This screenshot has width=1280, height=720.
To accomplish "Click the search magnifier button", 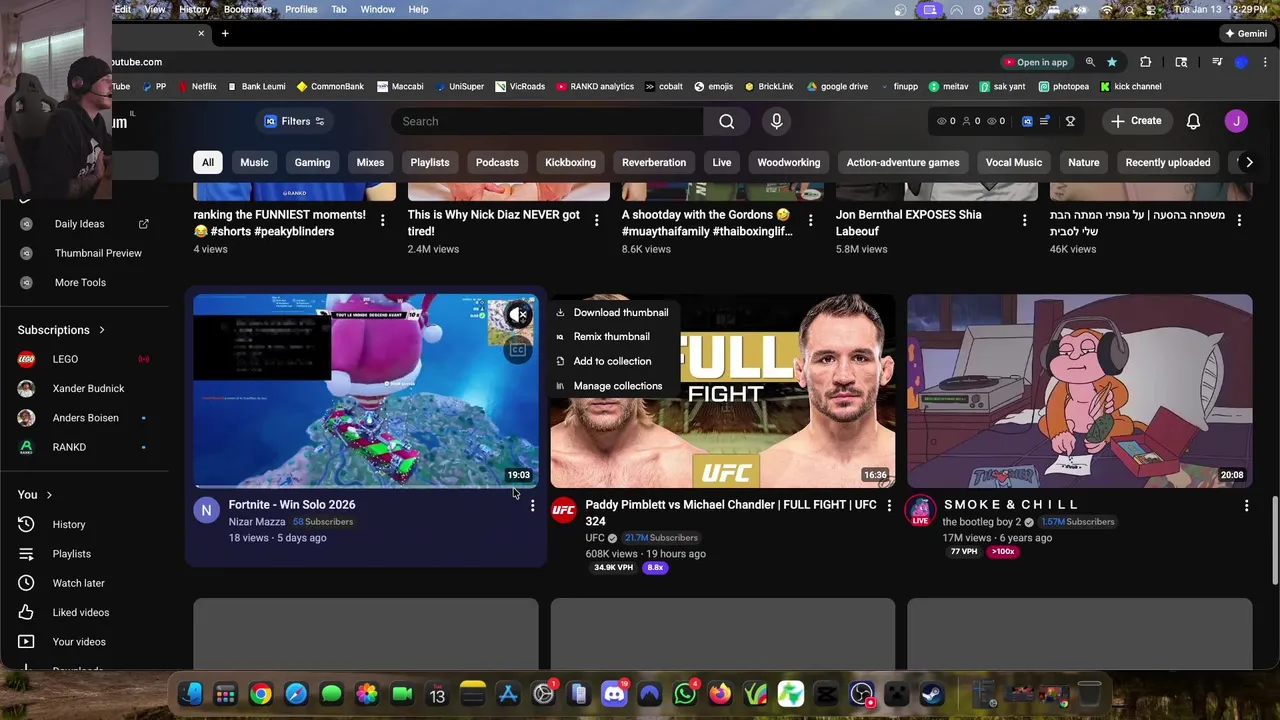I will [727, 121].
